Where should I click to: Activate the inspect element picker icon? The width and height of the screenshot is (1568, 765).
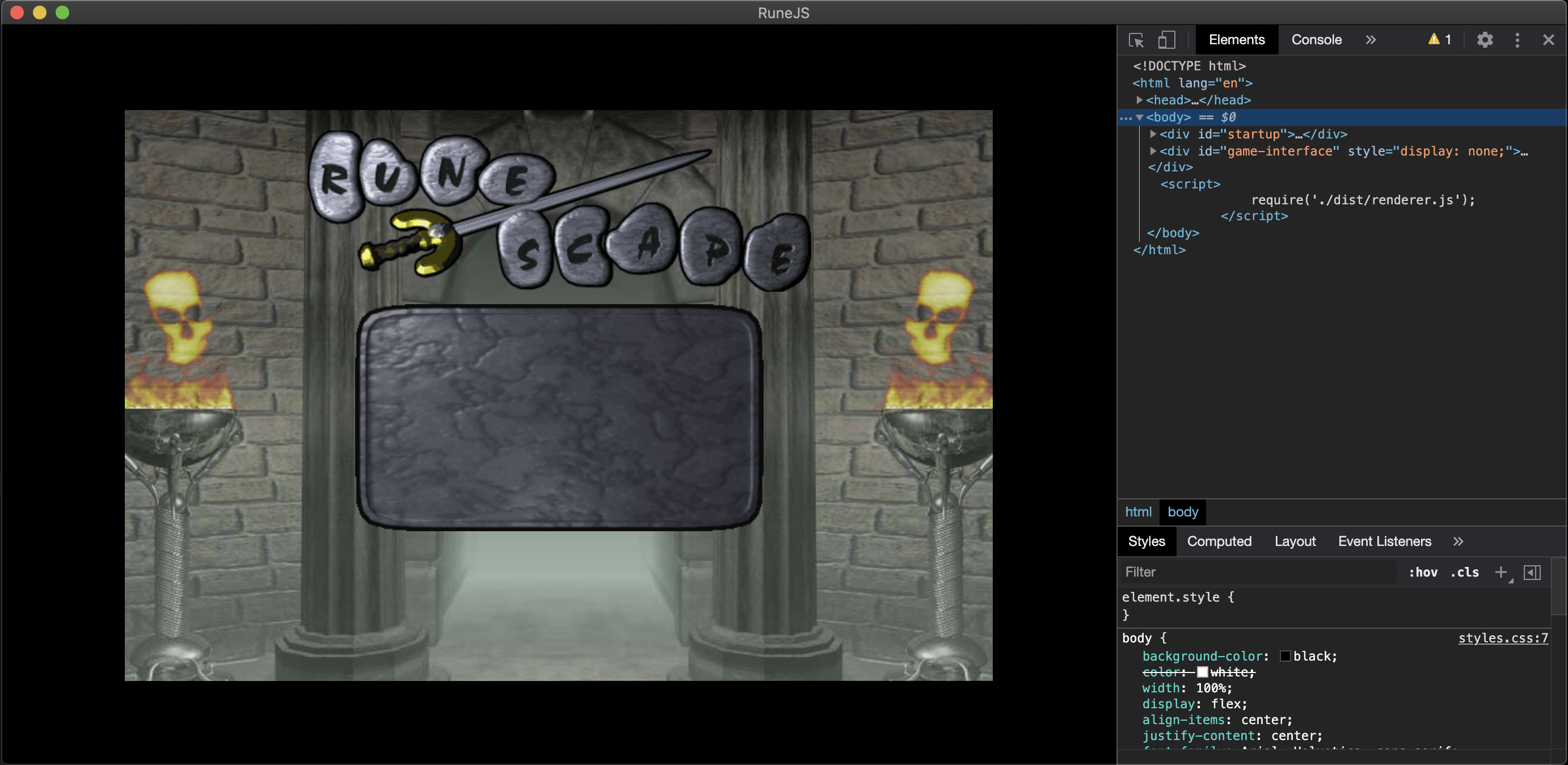point(1136,40)
